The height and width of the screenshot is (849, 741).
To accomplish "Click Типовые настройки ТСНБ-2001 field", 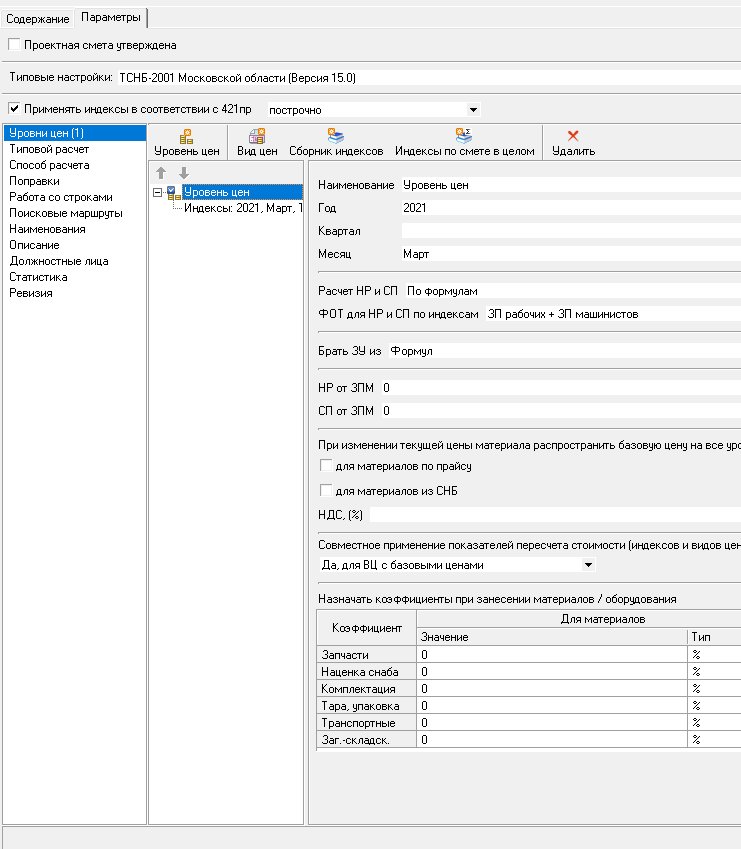I will tap(429, 78).
